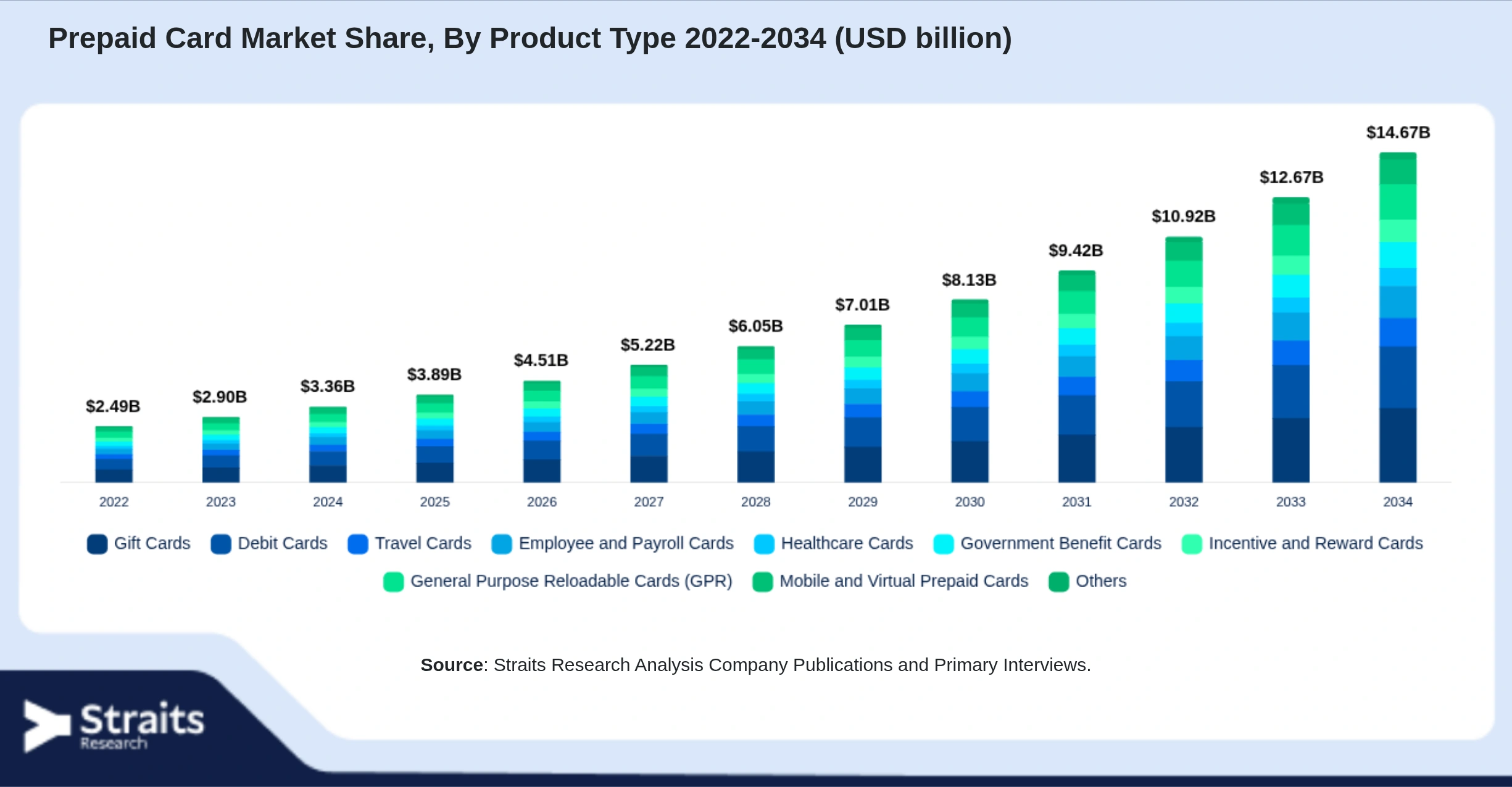
Task: Click the $2.90B value label
Action: coord(220,397)
